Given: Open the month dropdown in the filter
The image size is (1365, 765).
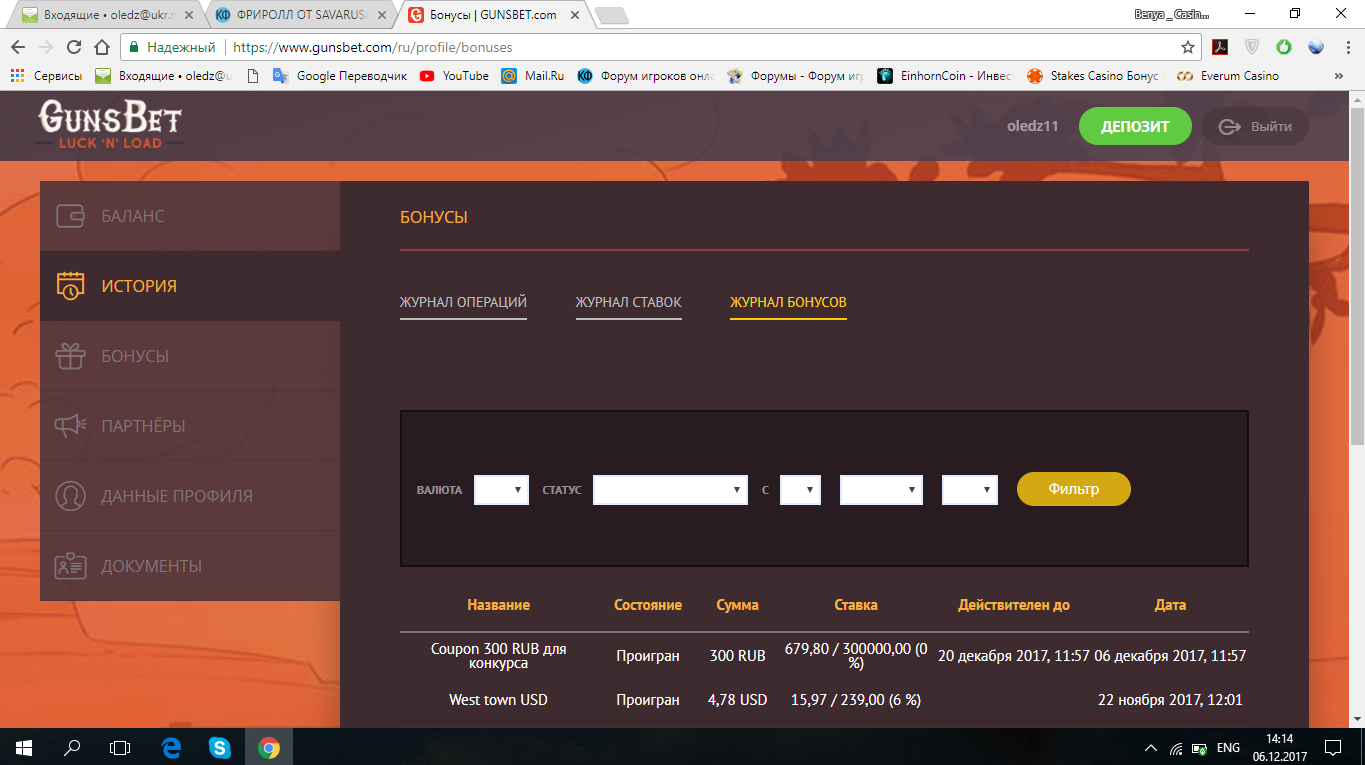Looking at the screenshot, I should click(881, 490).
